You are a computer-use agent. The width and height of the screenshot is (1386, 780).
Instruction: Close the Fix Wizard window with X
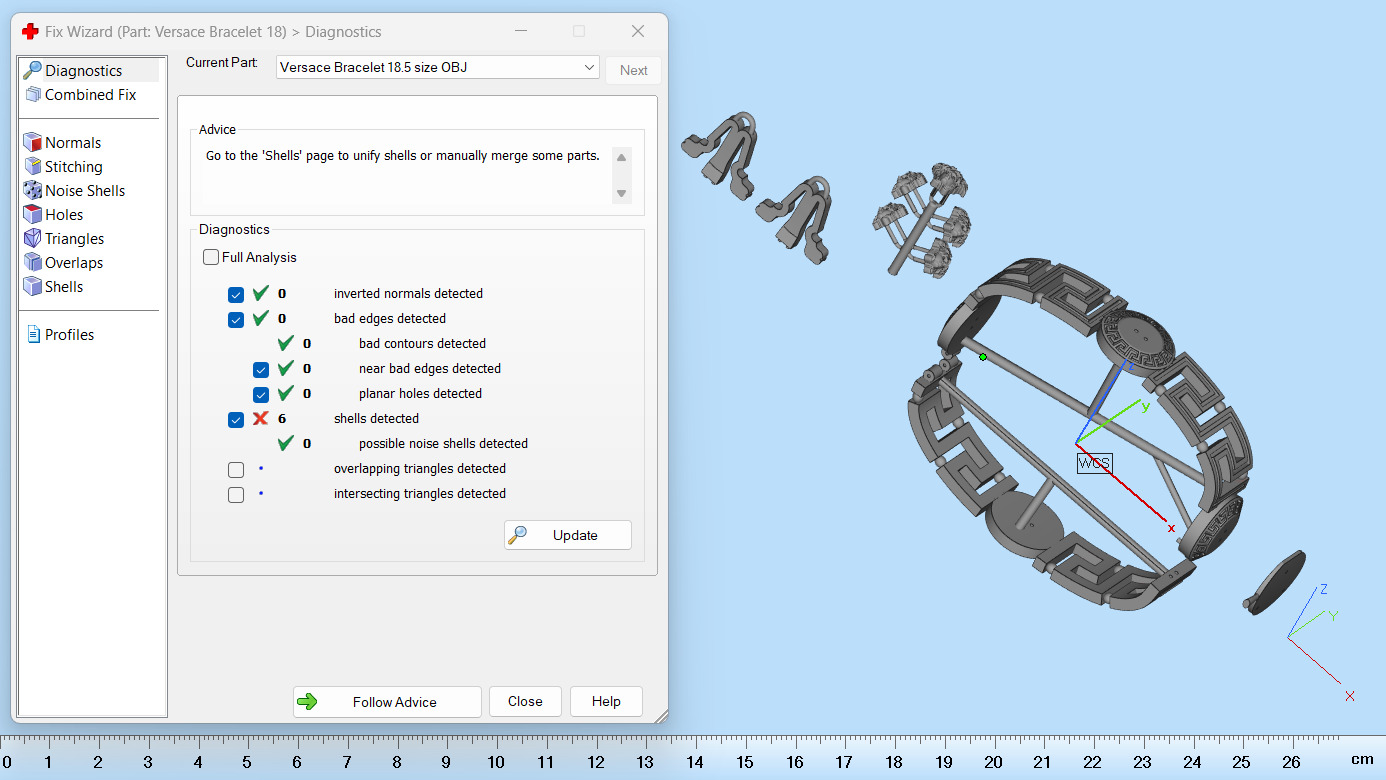638,31
